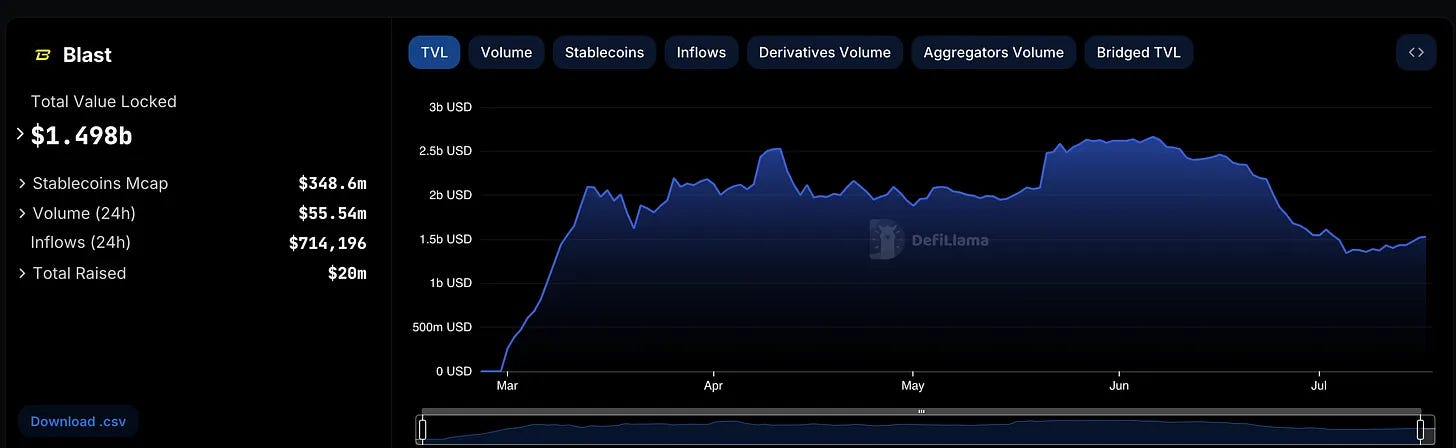This screenshot has height=448, width=1456.
Task: Click the 500m USD y-axis label
Action: [442, 327]
